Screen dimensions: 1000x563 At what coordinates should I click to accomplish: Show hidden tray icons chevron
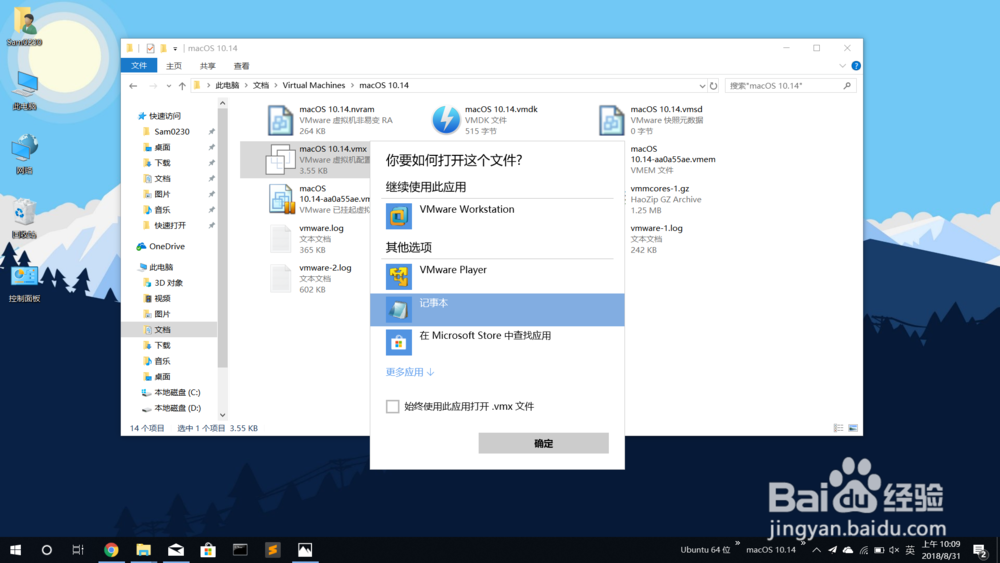point(816,550)
